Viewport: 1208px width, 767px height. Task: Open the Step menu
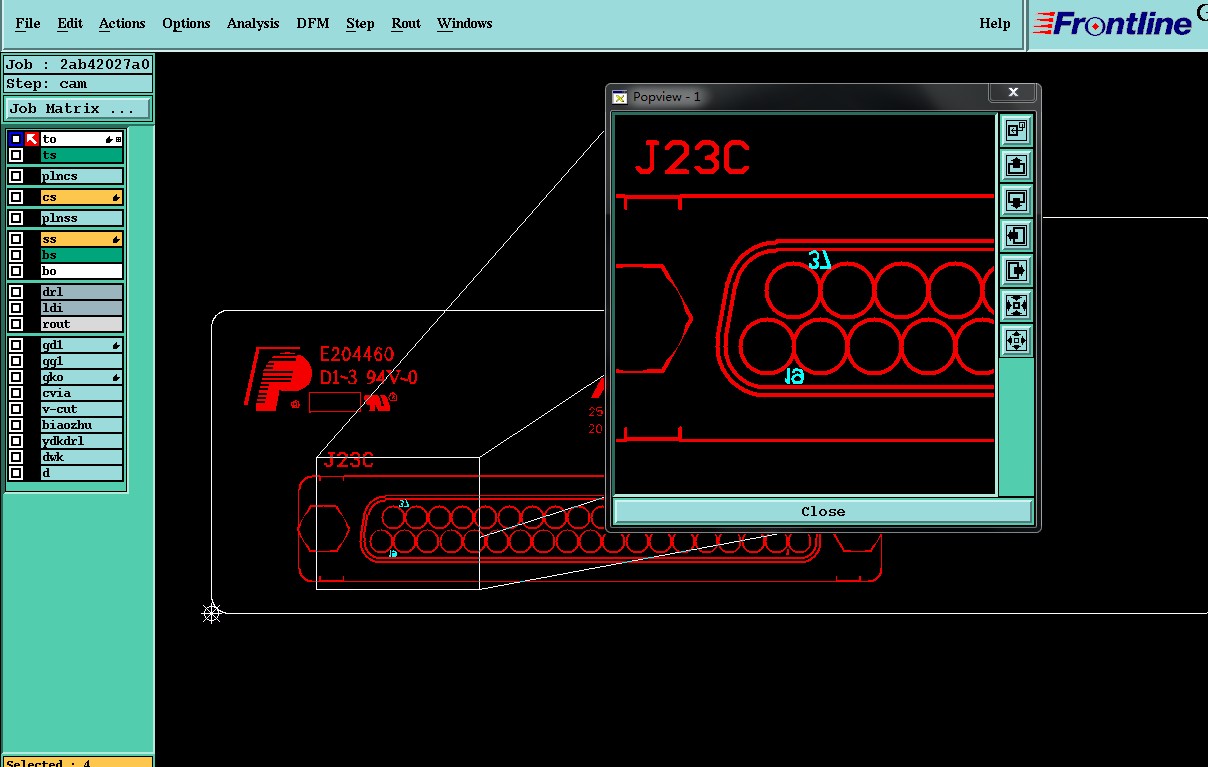360,23
